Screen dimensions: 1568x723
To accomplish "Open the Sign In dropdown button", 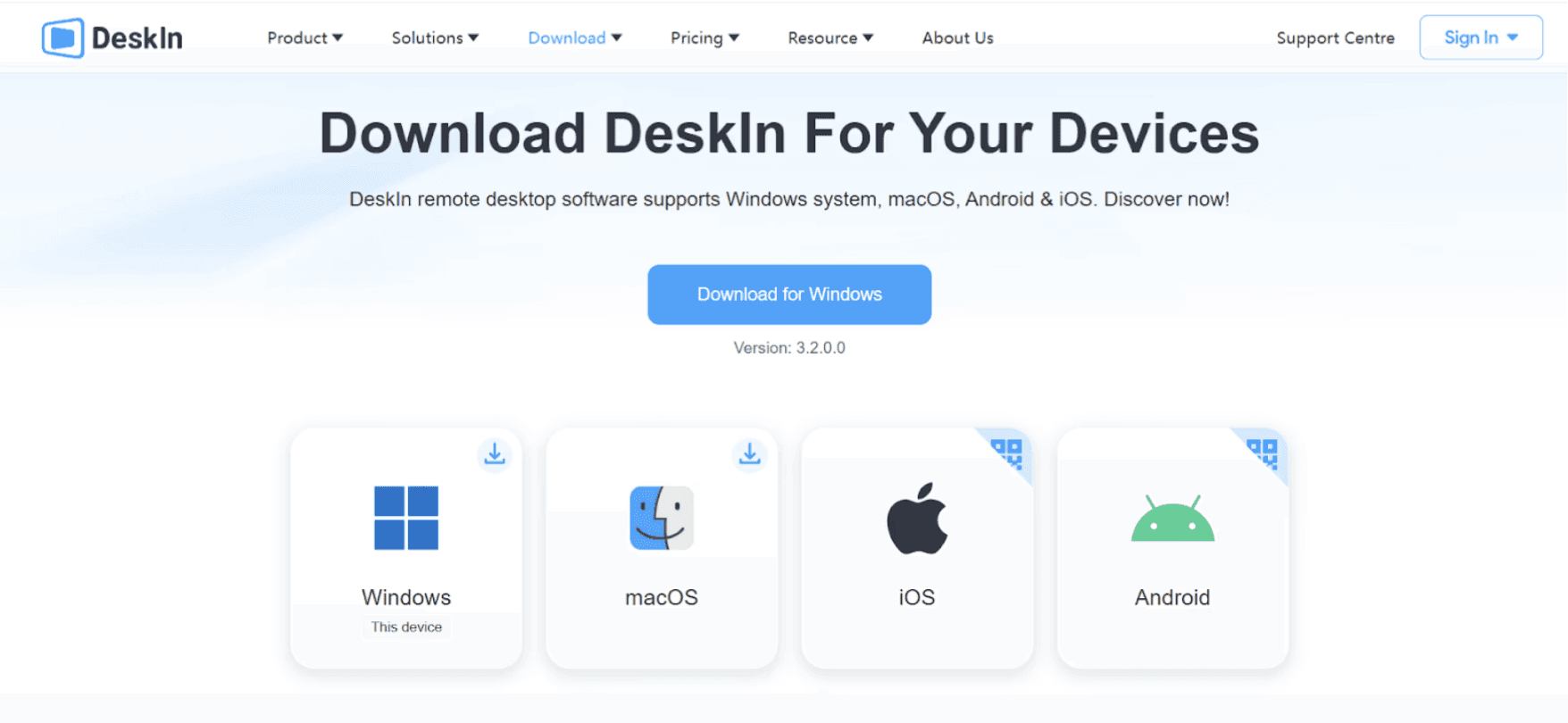I will 1480,37.
